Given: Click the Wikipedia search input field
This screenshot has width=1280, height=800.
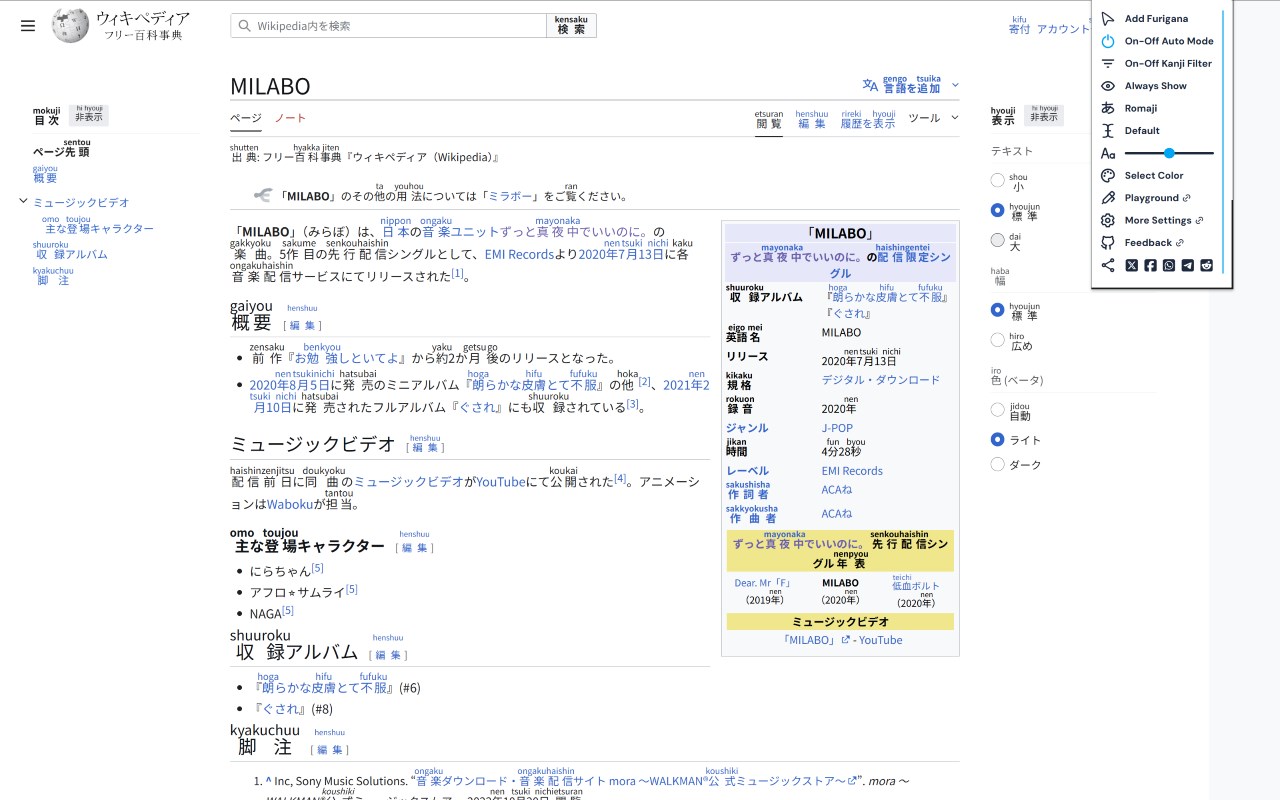Looking at the screenshot, I should coord(388,26).
